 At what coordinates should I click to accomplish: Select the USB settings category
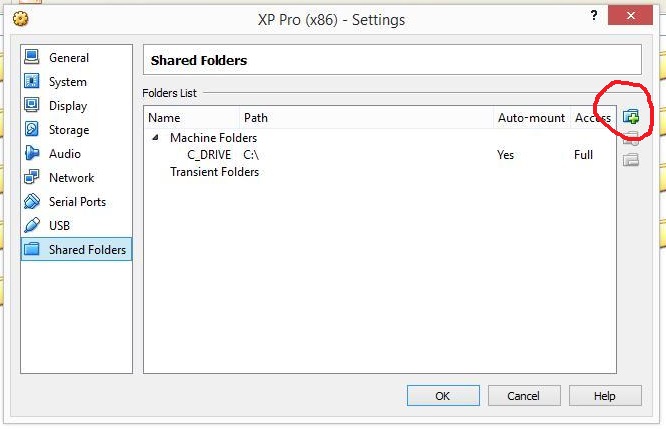coord(59,226)
